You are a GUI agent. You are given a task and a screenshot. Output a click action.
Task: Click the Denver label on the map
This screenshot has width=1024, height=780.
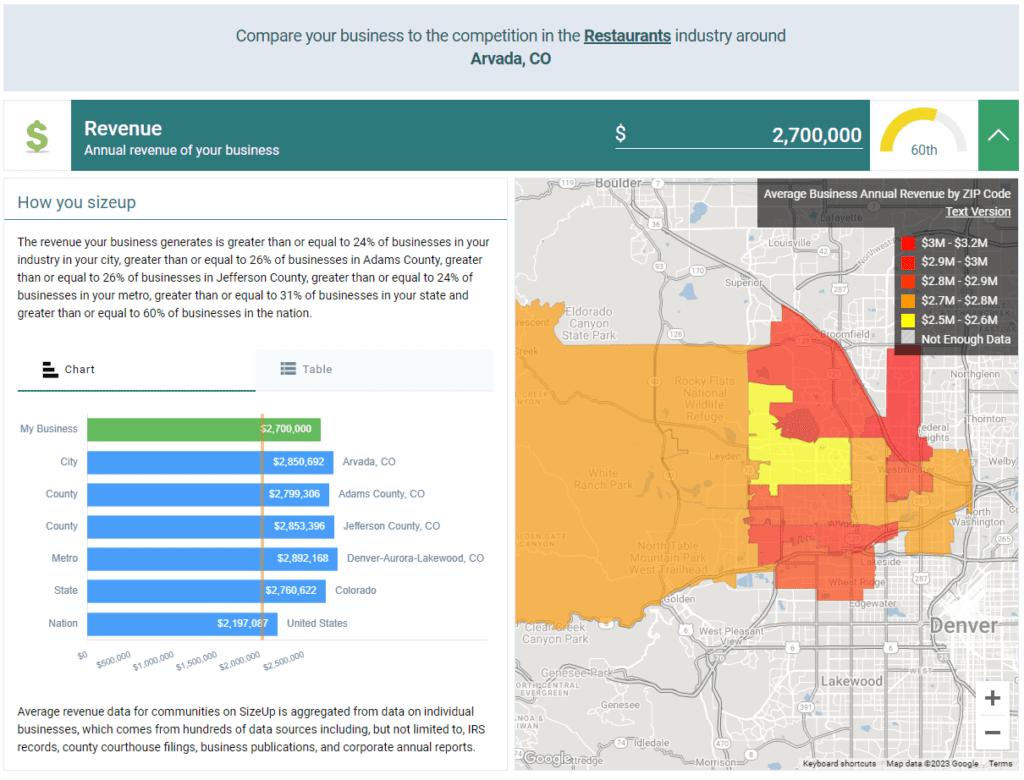point(963,626)
